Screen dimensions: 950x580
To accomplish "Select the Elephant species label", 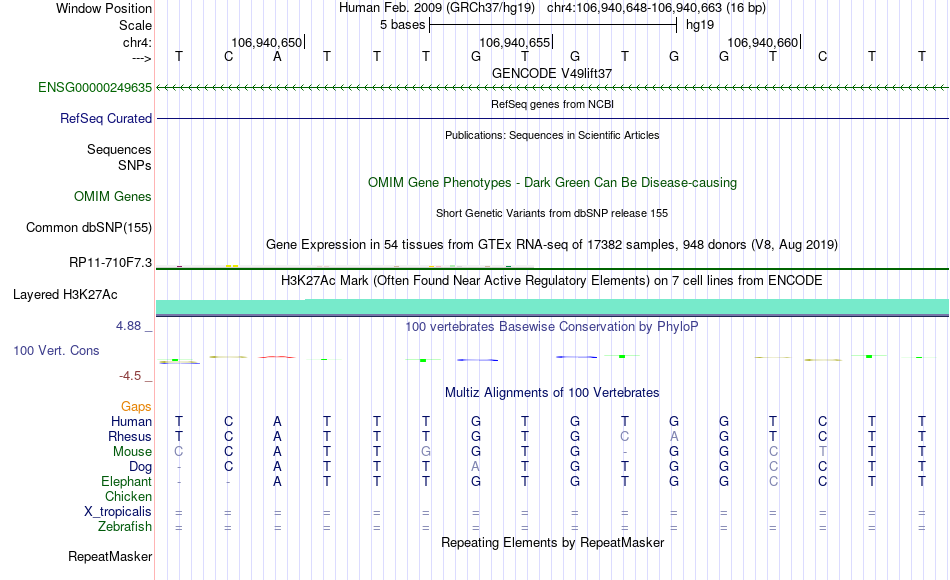I will pos(126,481).
